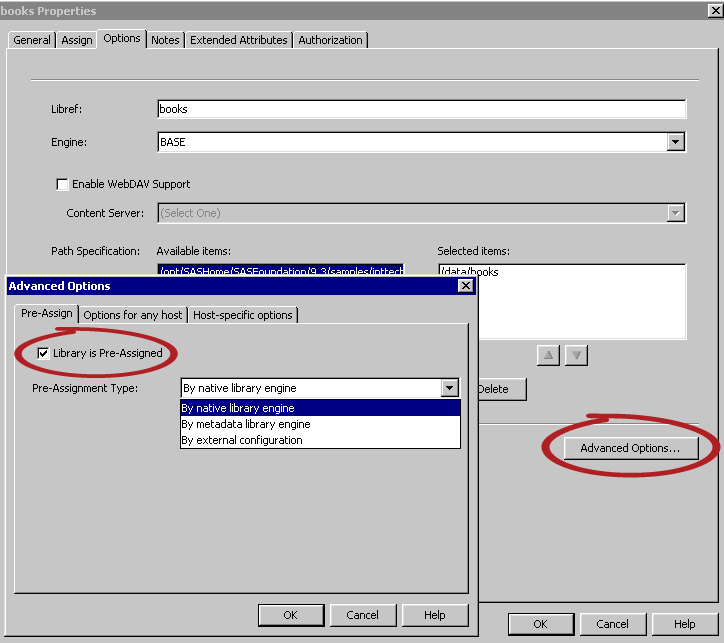Uncheck Library is Pre-Assigned checkbox

43,353
